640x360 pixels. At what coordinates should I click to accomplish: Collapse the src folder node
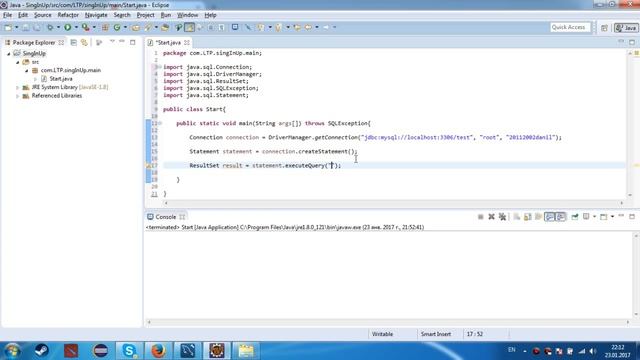click(x=18, y=62)
